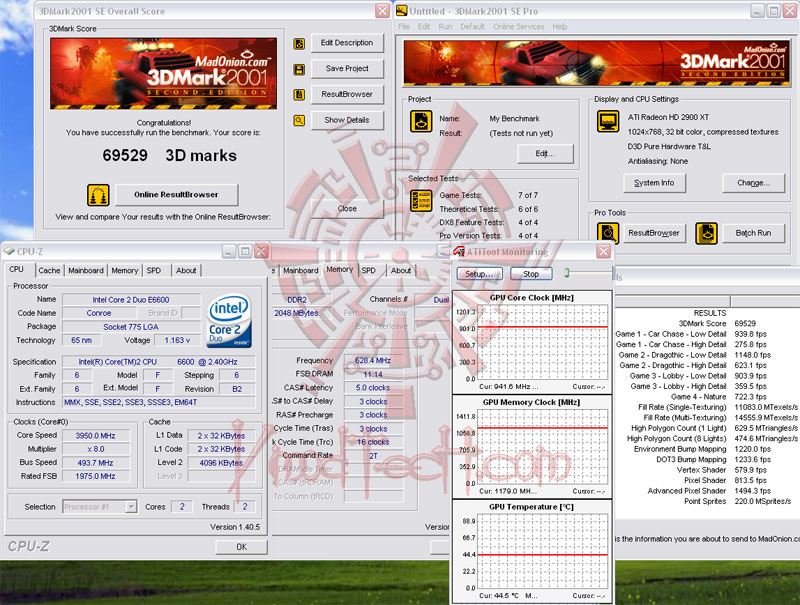Switch to SPD tab in front CPU-Z
This screenshot has height=605, width=800.
[x=154, y=270]
